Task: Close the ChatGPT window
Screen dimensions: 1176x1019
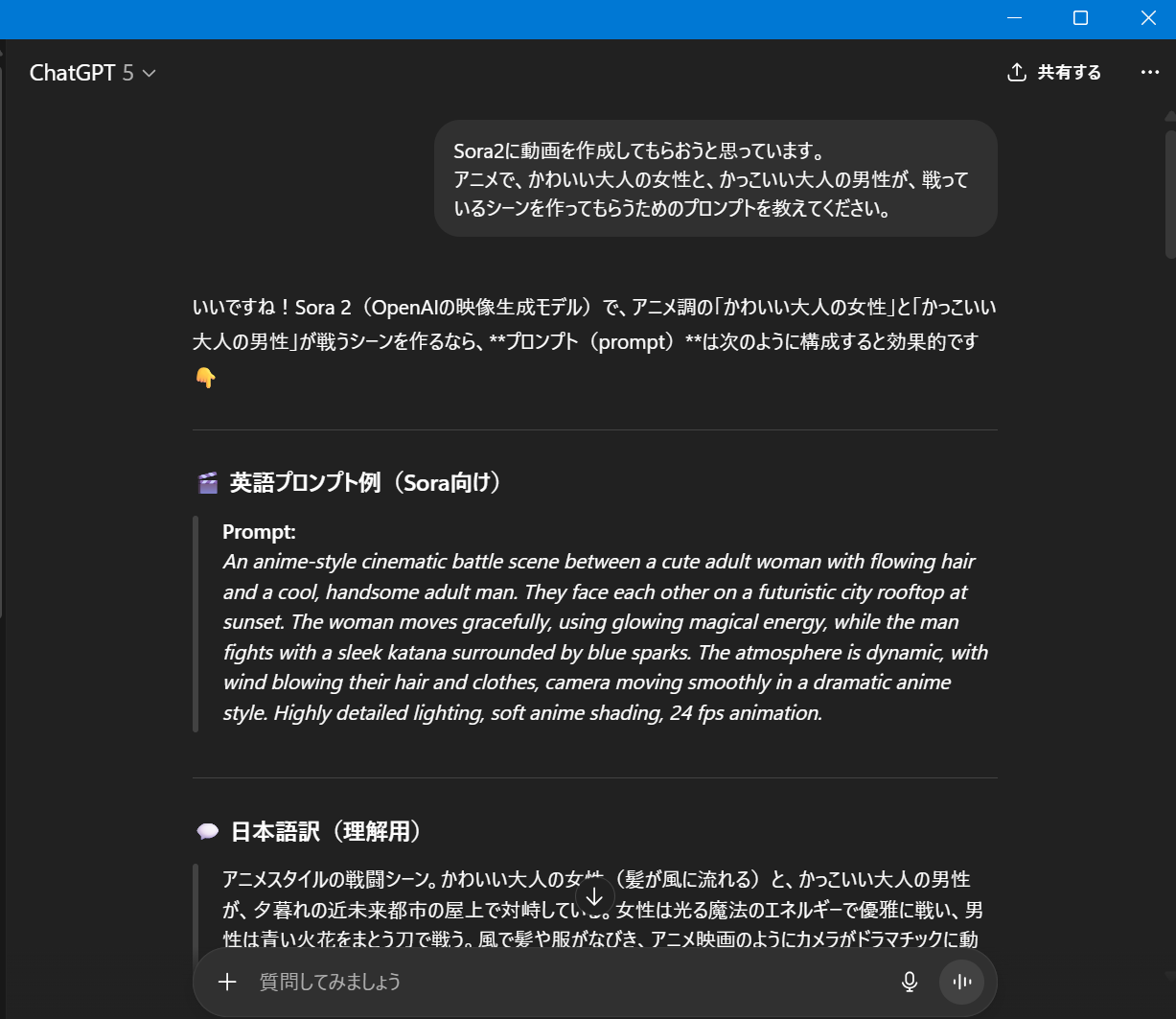Action: 1147,18
